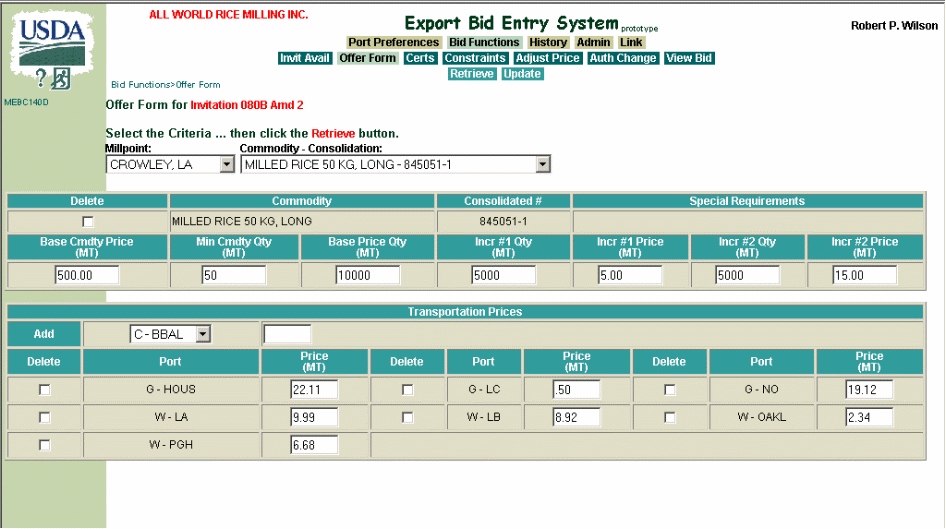Image resolution: width=946 pixels, height=529 pixels.
Task: Click the Special Requirements column header
Action: [748, 201]
